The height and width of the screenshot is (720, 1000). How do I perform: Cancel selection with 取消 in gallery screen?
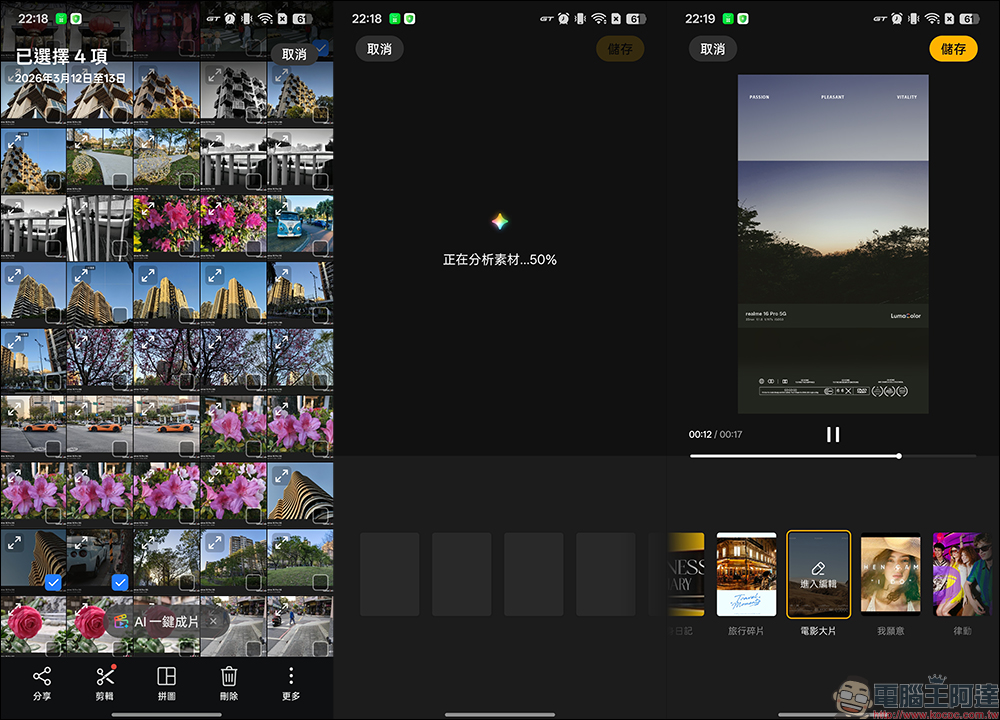click(x=294, y=54)
